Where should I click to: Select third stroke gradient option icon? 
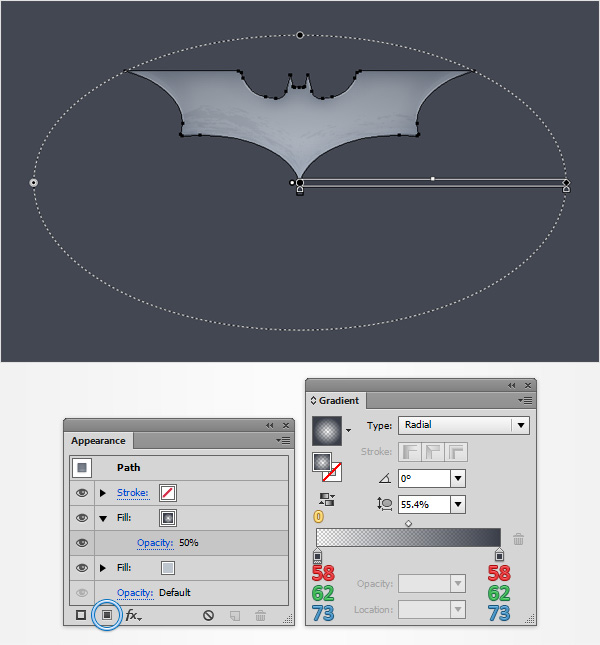456,452
